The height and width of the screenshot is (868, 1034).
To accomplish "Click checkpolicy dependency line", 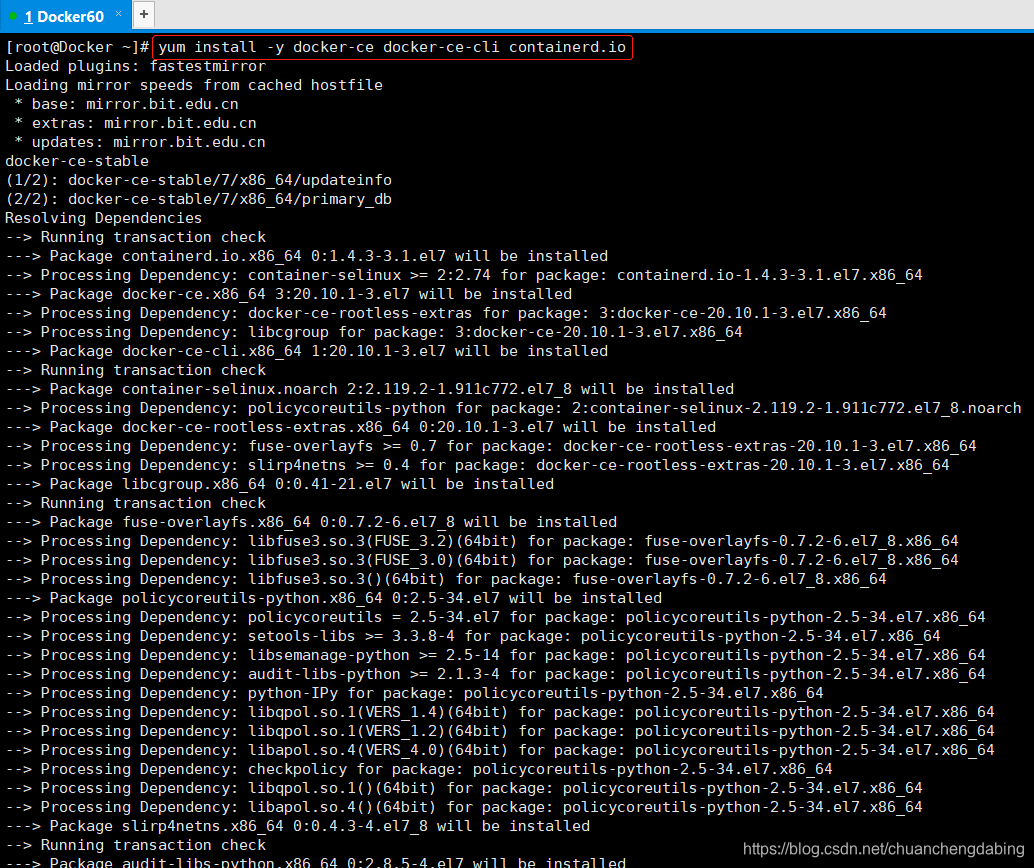I will coord(419,770).
